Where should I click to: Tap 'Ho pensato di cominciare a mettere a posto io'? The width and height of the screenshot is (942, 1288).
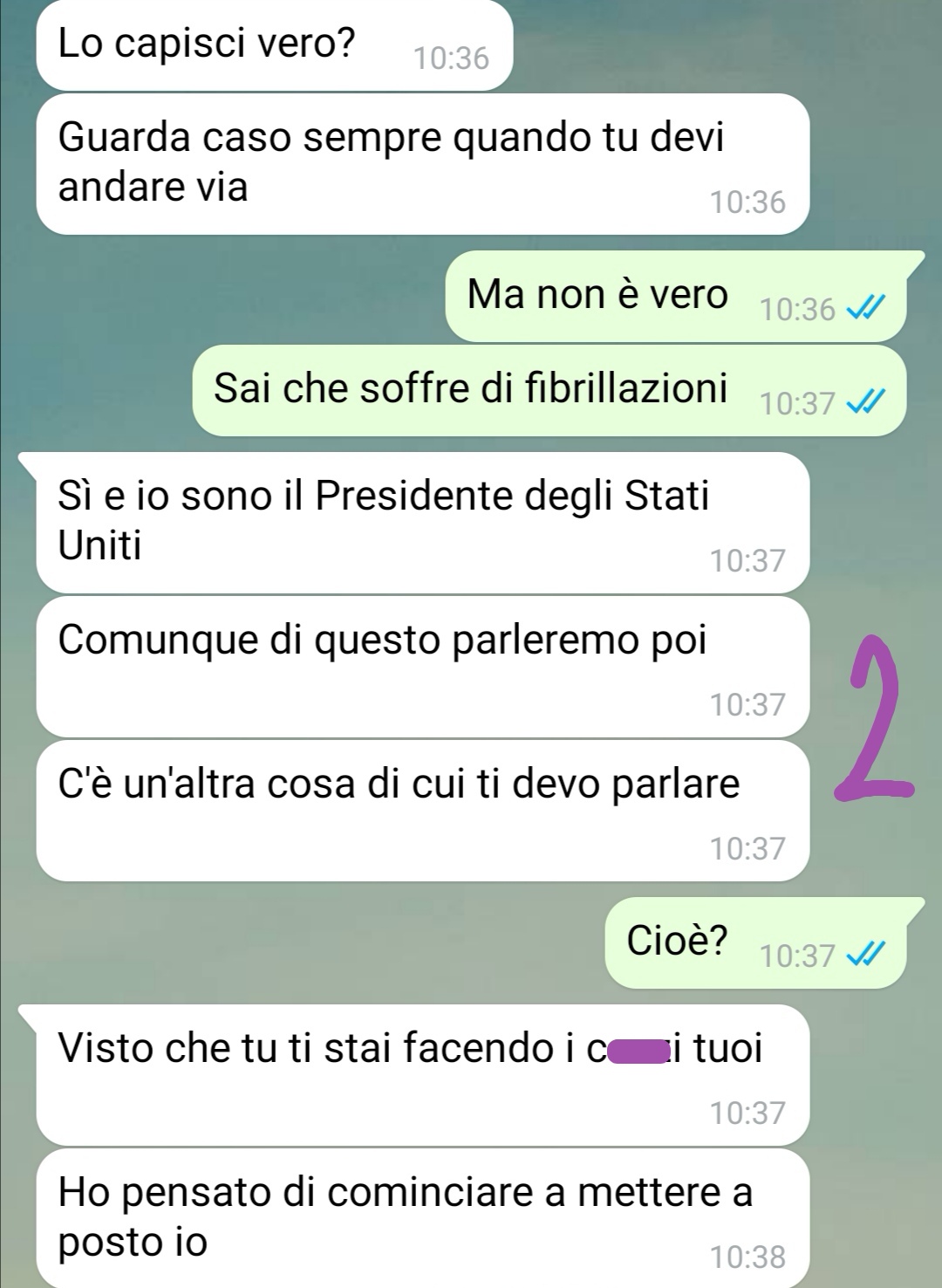tap(423, 1218)
